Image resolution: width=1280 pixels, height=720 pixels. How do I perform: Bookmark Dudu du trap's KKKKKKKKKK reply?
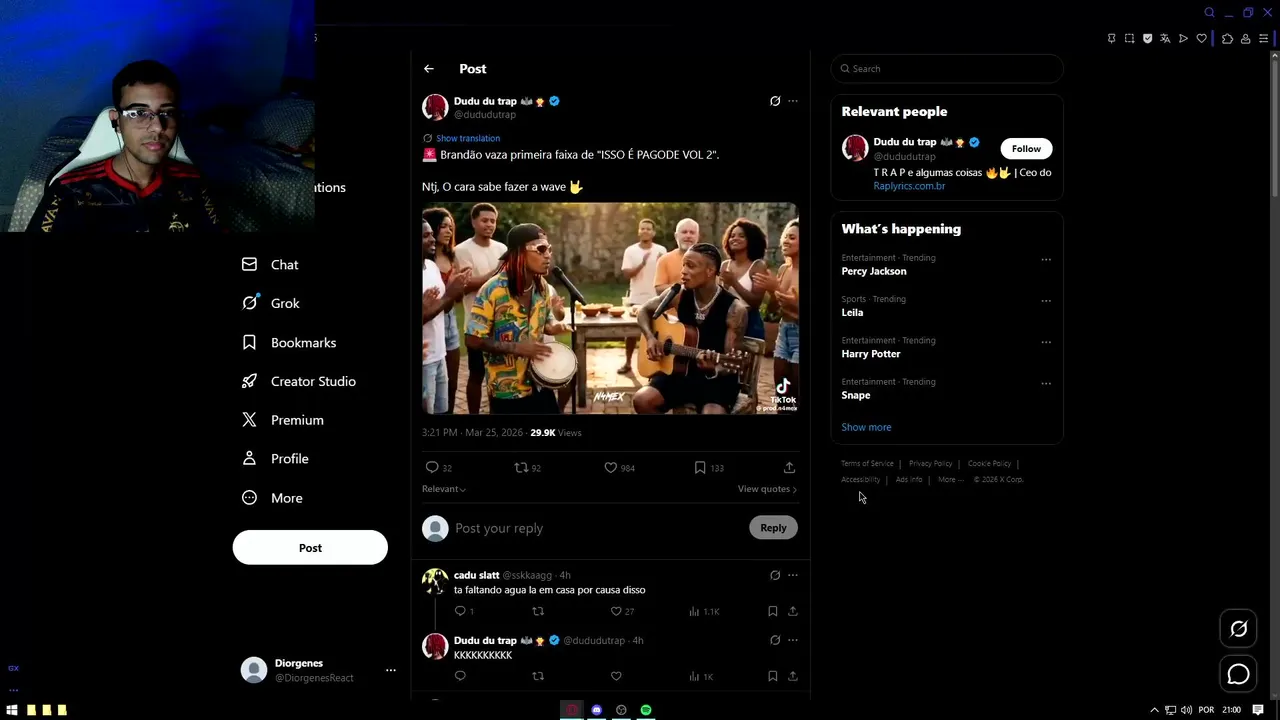(772, 676)
